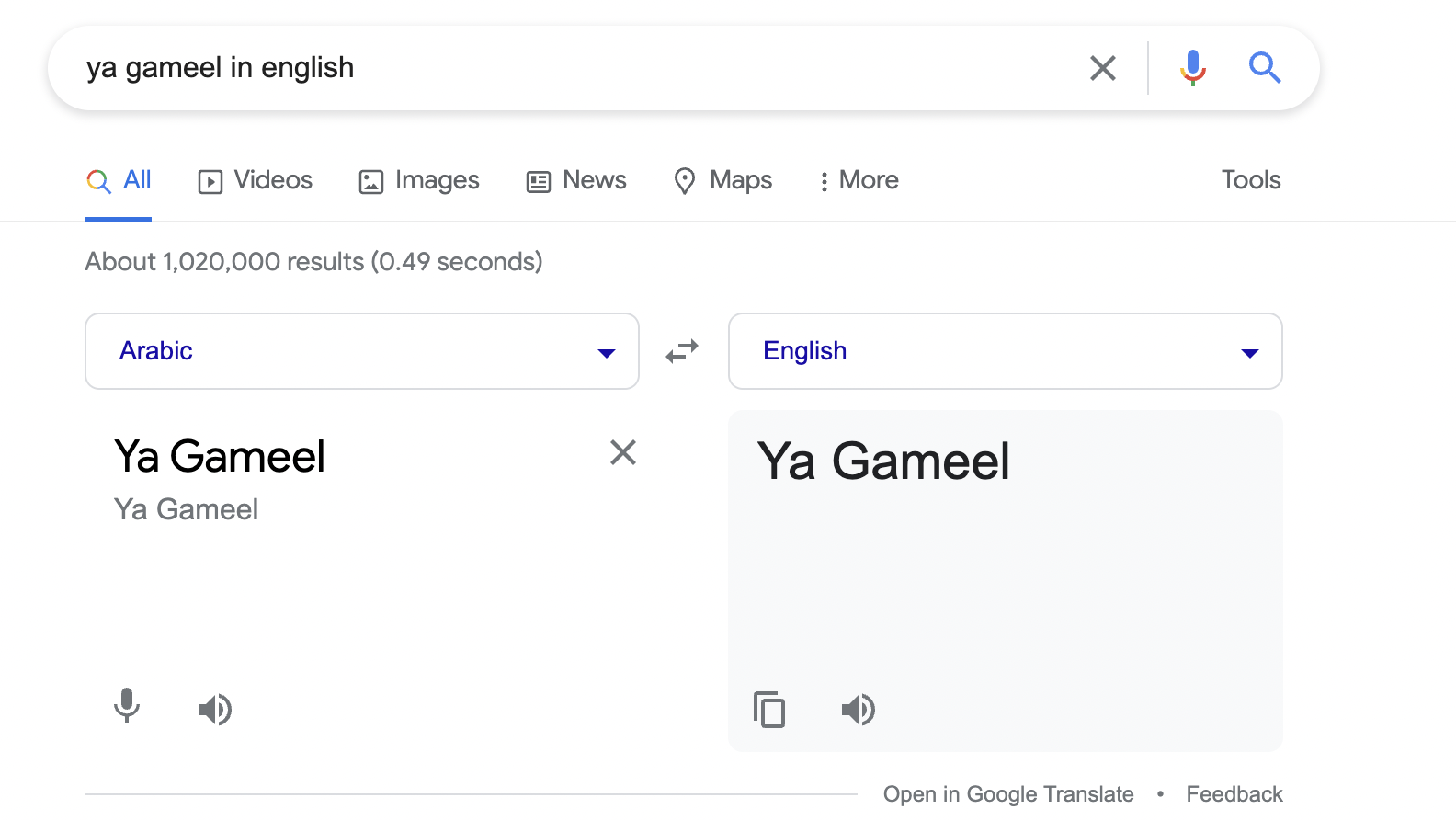Open in Google Translate link
This screenshot has height=820, width=1456.
[1008, 794]
